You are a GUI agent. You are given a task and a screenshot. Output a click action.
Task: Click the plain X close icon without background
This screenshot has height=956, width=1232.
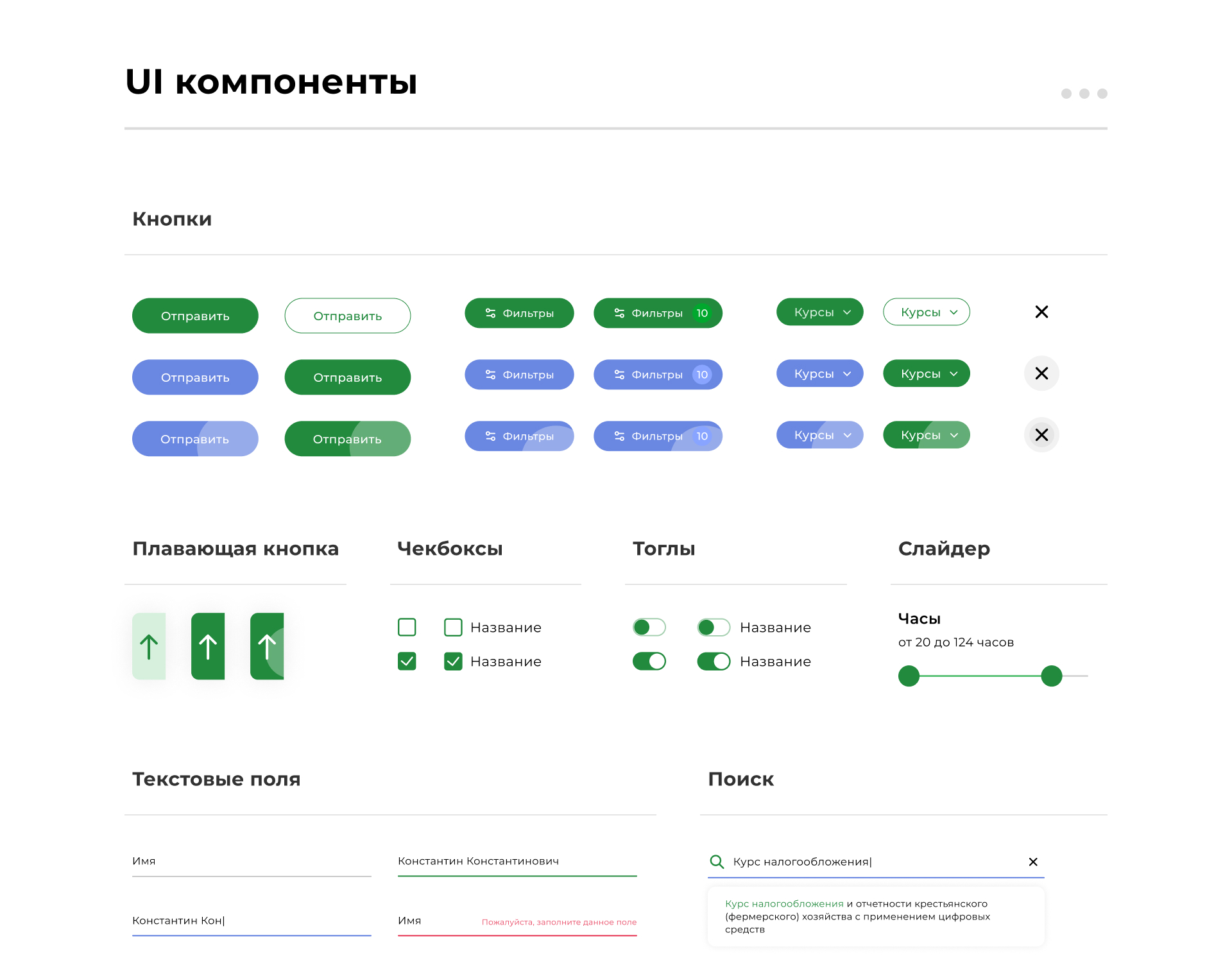coord(1041,312)
